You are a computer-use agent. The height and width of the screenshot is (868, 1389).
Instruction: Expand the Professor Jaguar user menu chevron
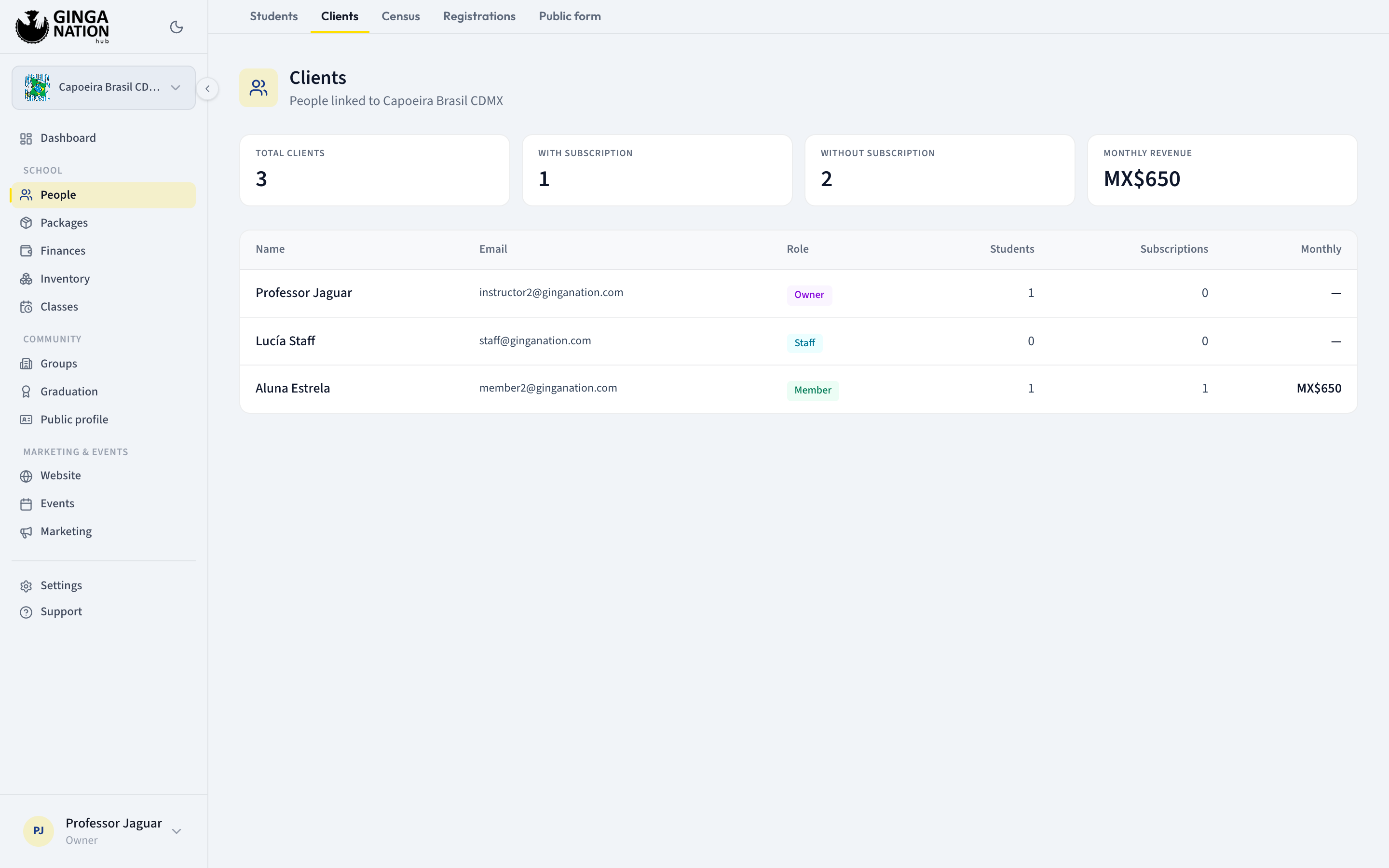tap(177, 831)
